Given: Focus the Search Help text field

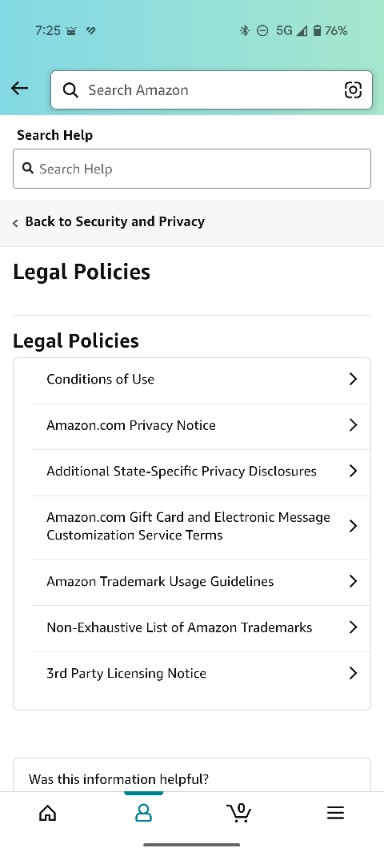Looking at the screenshot, I should (x=192, y=169).
